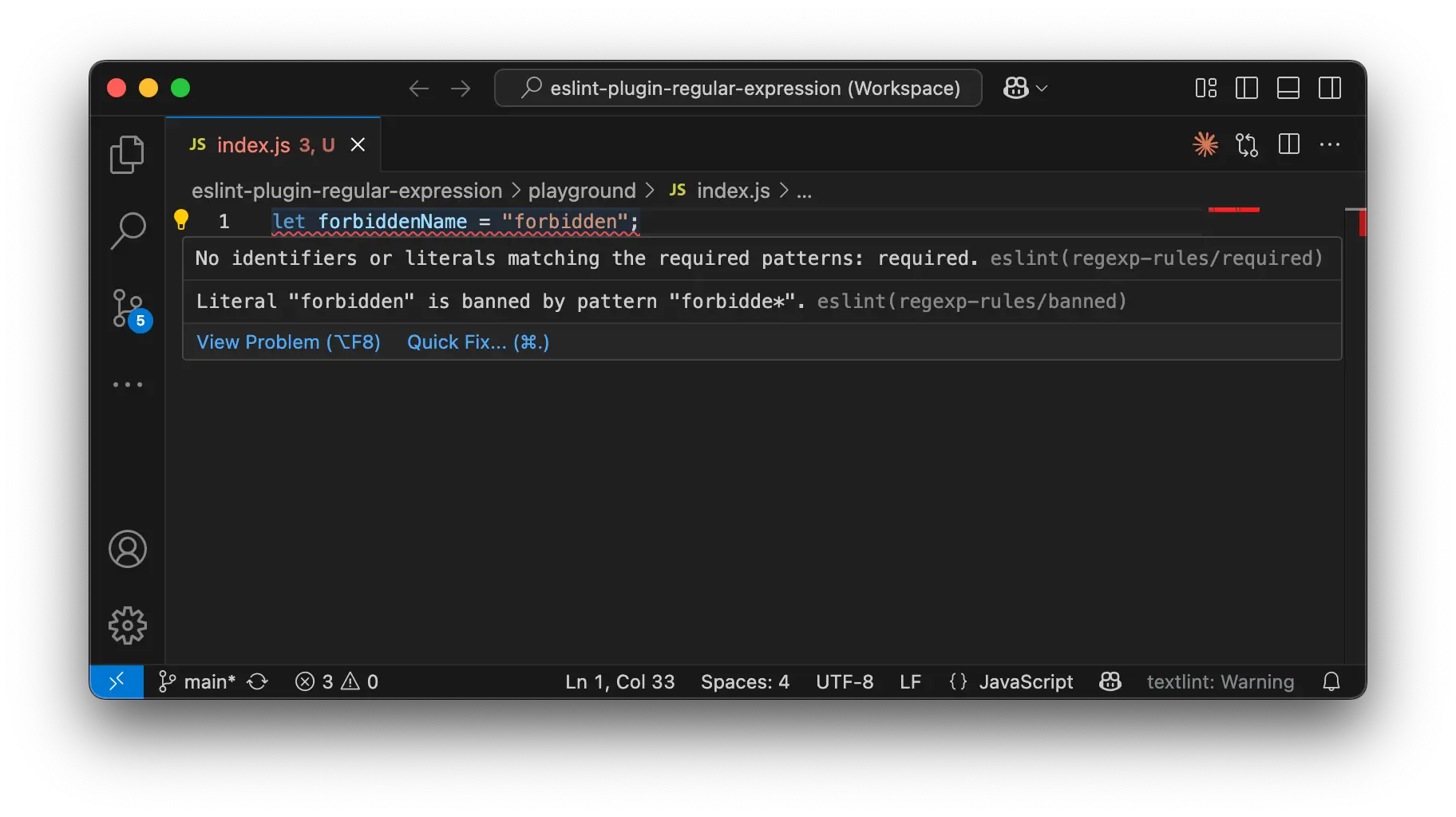Viewport: 1456px width, 817px height.
Task: Click the orange starburst icon in editor toolbar
Action: click(x=1205, y=144)
